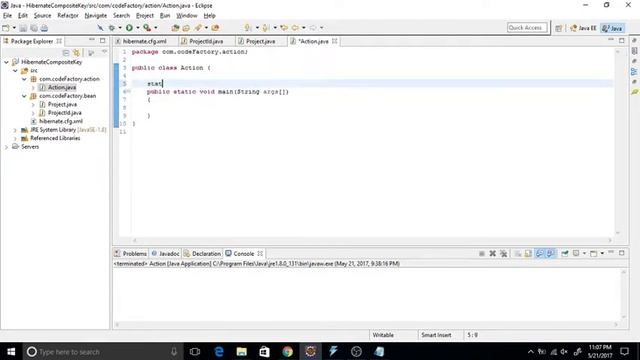Open the Declaration view tab
Image resolution: width=640 pixels, height=360 pixels.
[x=202, y=253]
